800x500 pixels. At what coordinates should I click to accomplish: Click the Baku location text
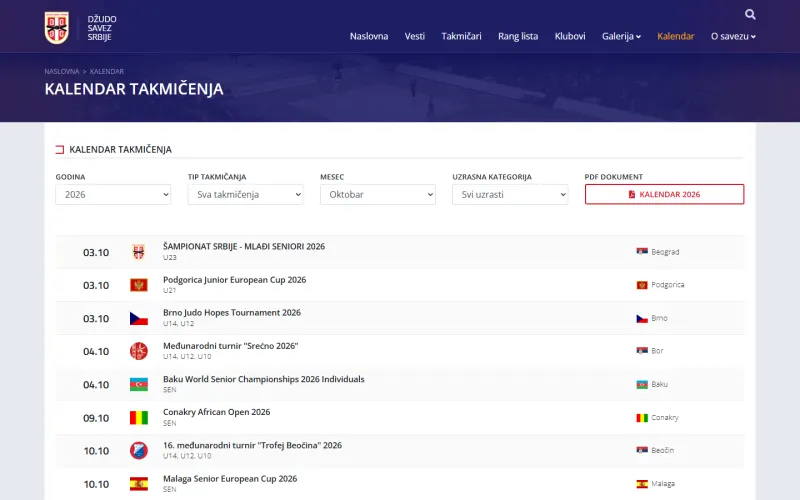(659, 384)
